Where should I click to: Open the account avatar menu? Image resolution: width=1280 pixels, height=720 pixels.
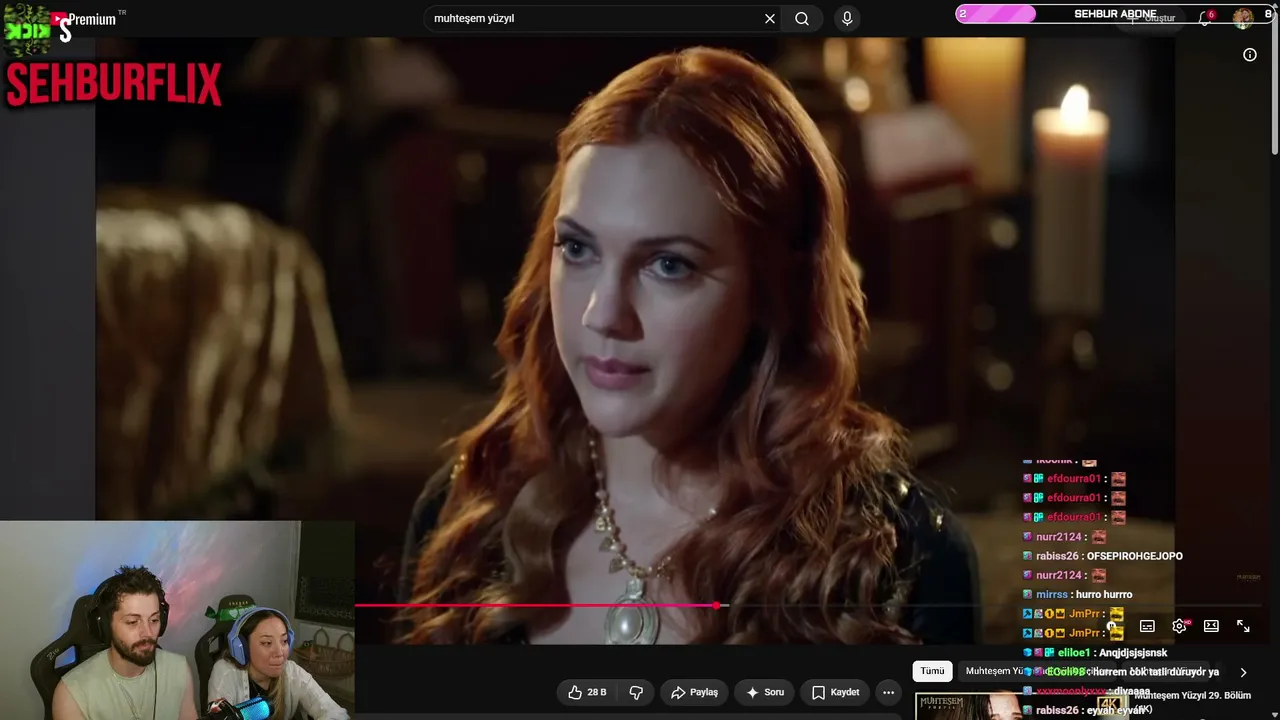coord(1243,18)
